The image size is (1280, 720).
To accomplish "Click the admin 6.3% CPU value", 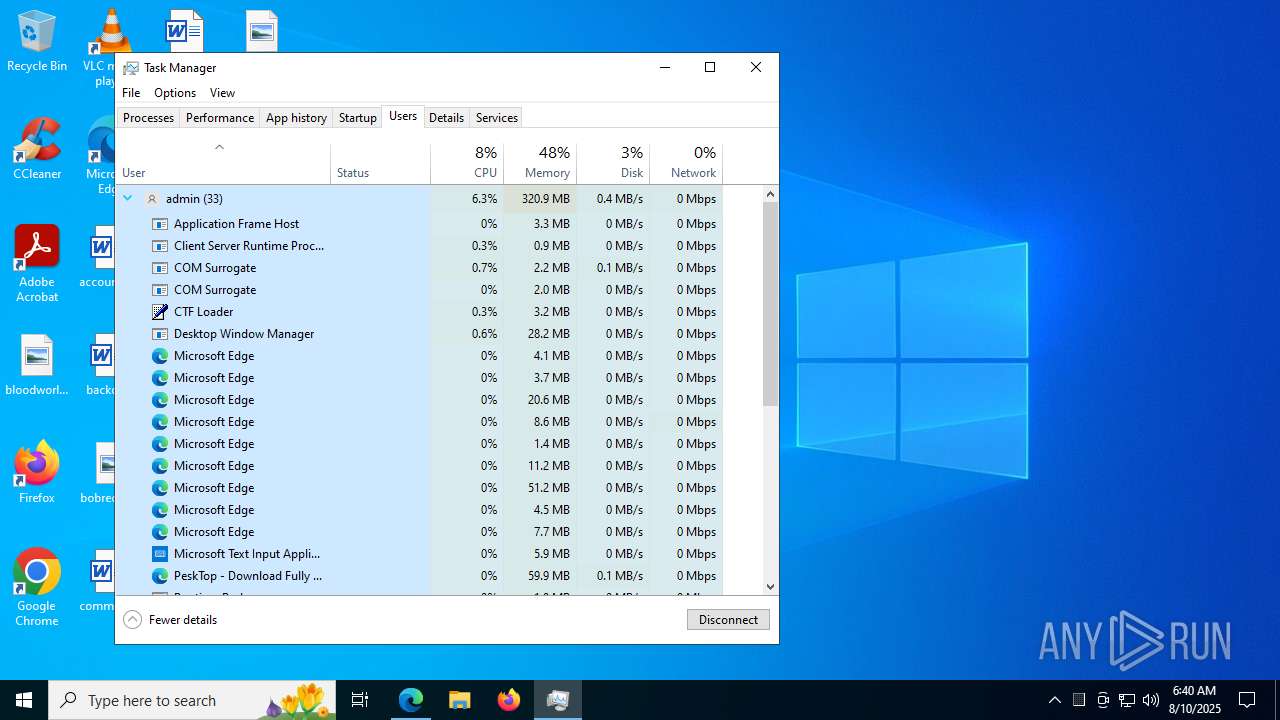I will (484, 199).
